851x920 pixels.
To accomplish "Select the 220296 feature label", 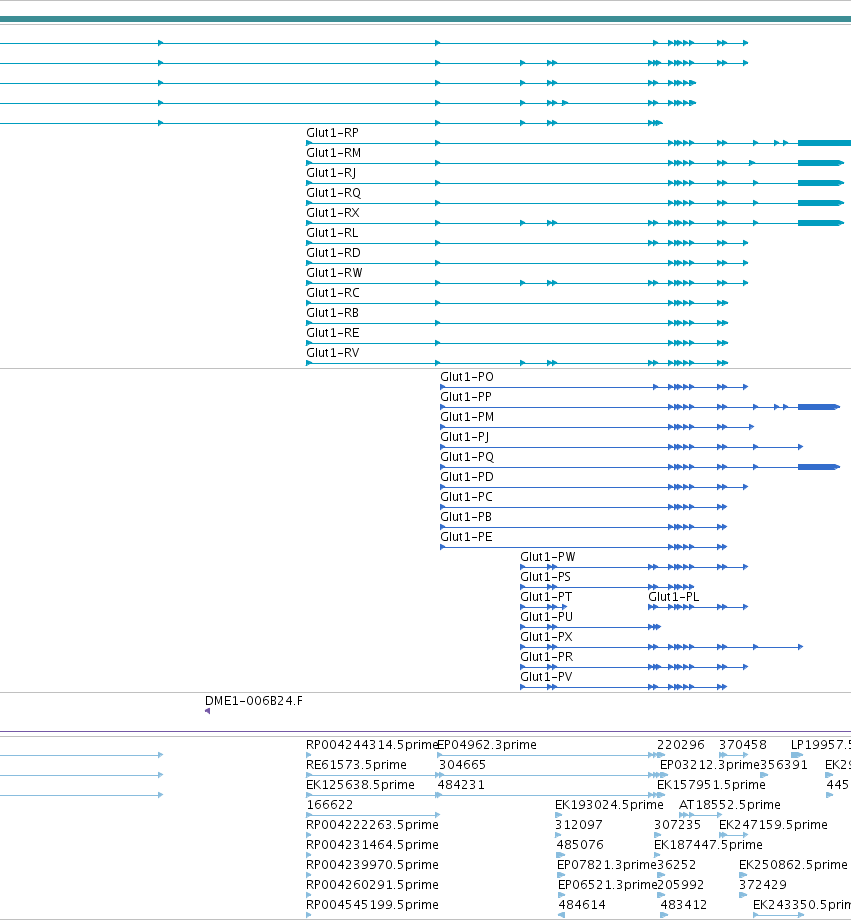I will pyautogui.click(x=681, y=745).
